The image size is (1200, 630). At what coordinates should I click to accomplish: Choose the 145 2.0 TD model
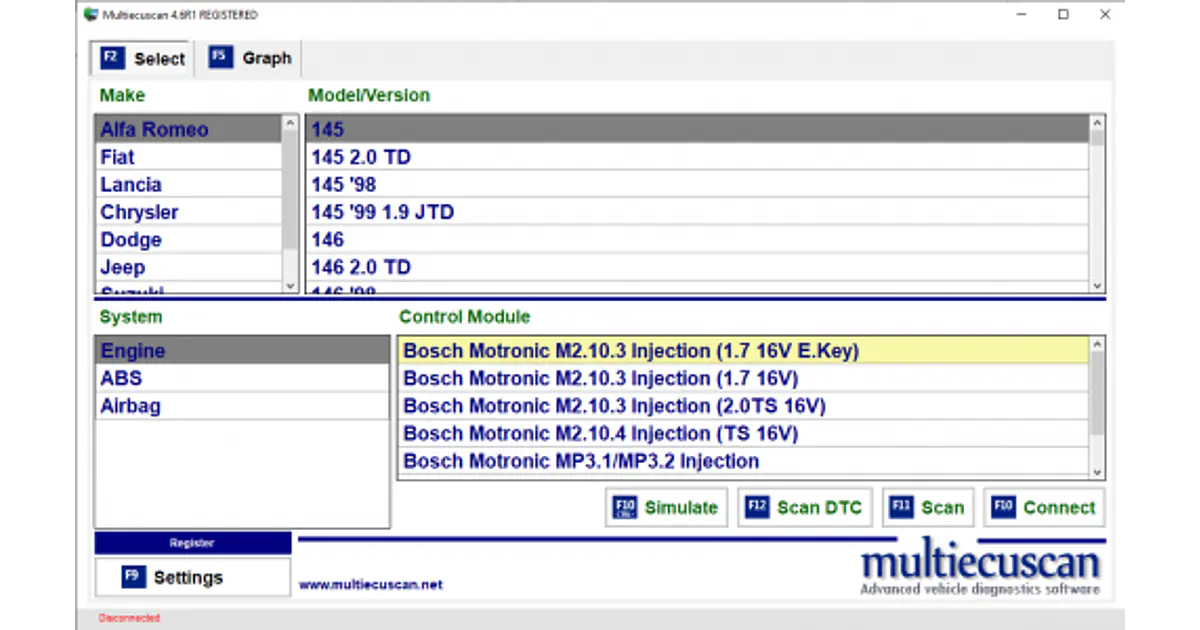pos(697,157)
